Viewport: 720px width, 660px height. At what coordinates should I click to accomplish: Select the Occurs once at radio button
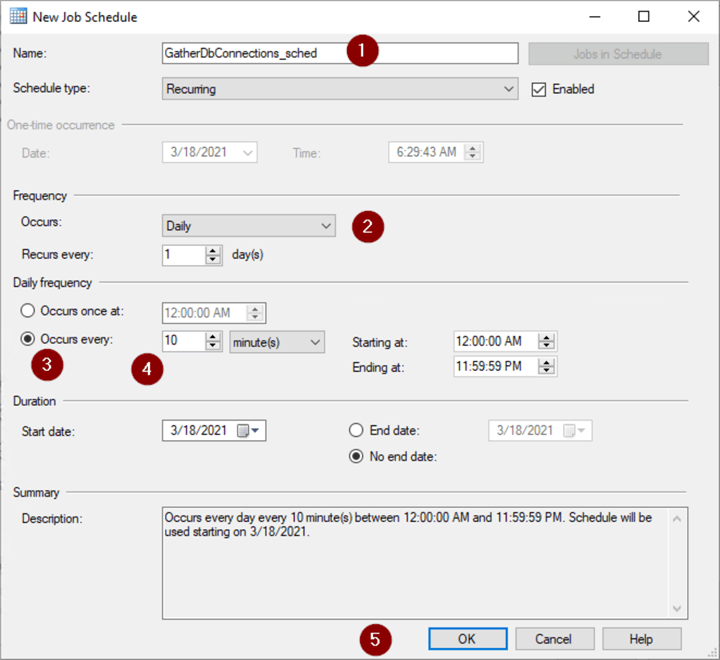click(30, 312)
